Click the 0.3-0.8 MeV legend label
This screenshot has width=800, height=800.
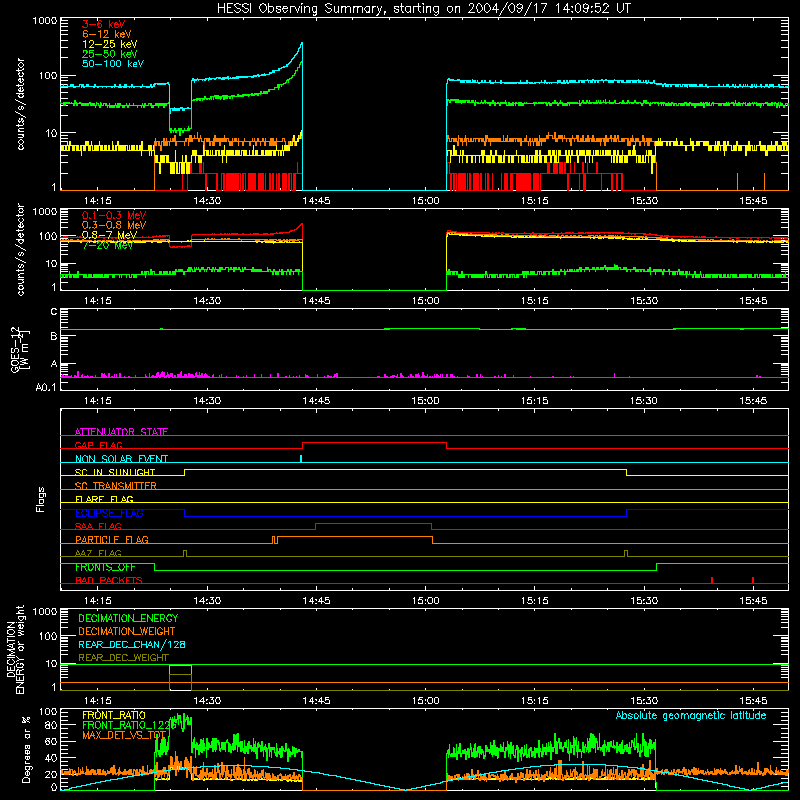tap(114, 225)
